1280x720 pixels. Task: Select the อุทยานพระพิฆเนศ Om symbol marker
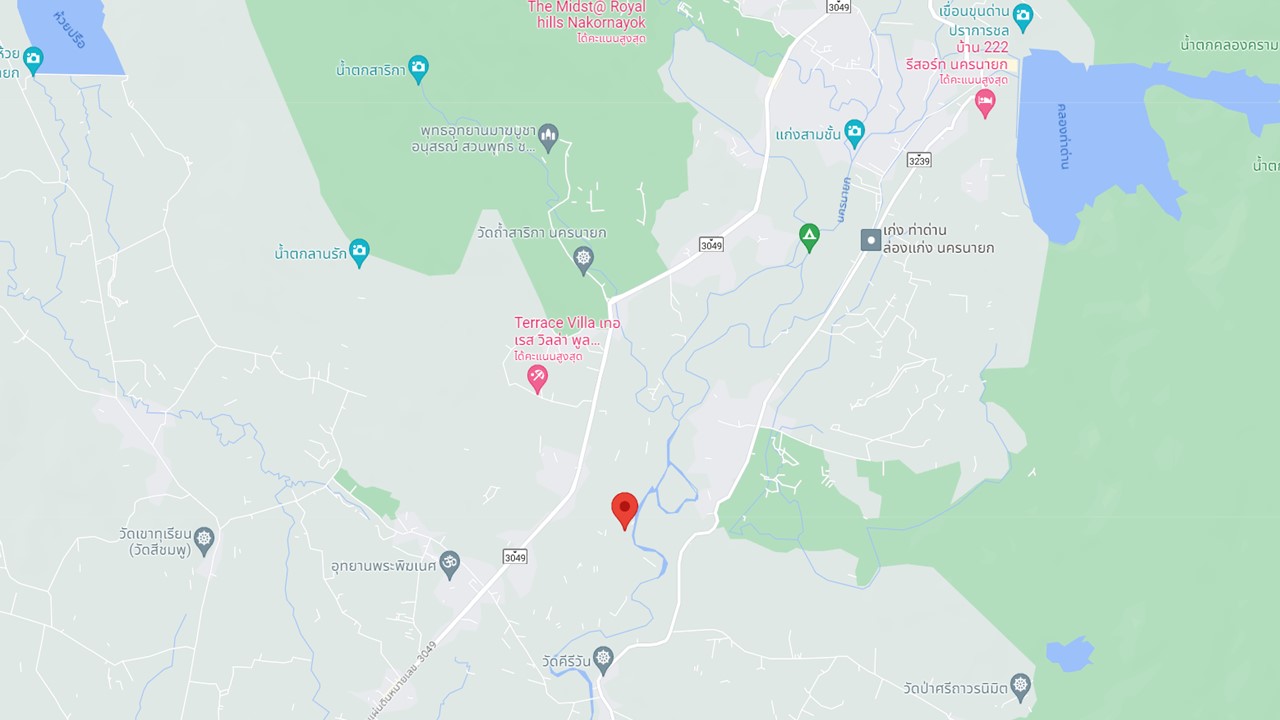[450, 564]
